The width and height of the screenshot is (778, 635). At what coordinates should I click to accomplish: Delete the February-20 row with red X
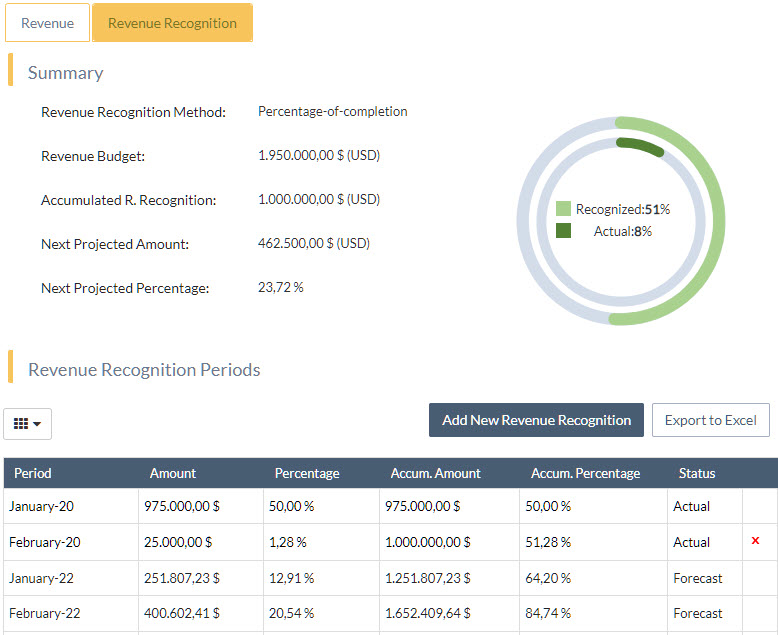pos(755,541)
